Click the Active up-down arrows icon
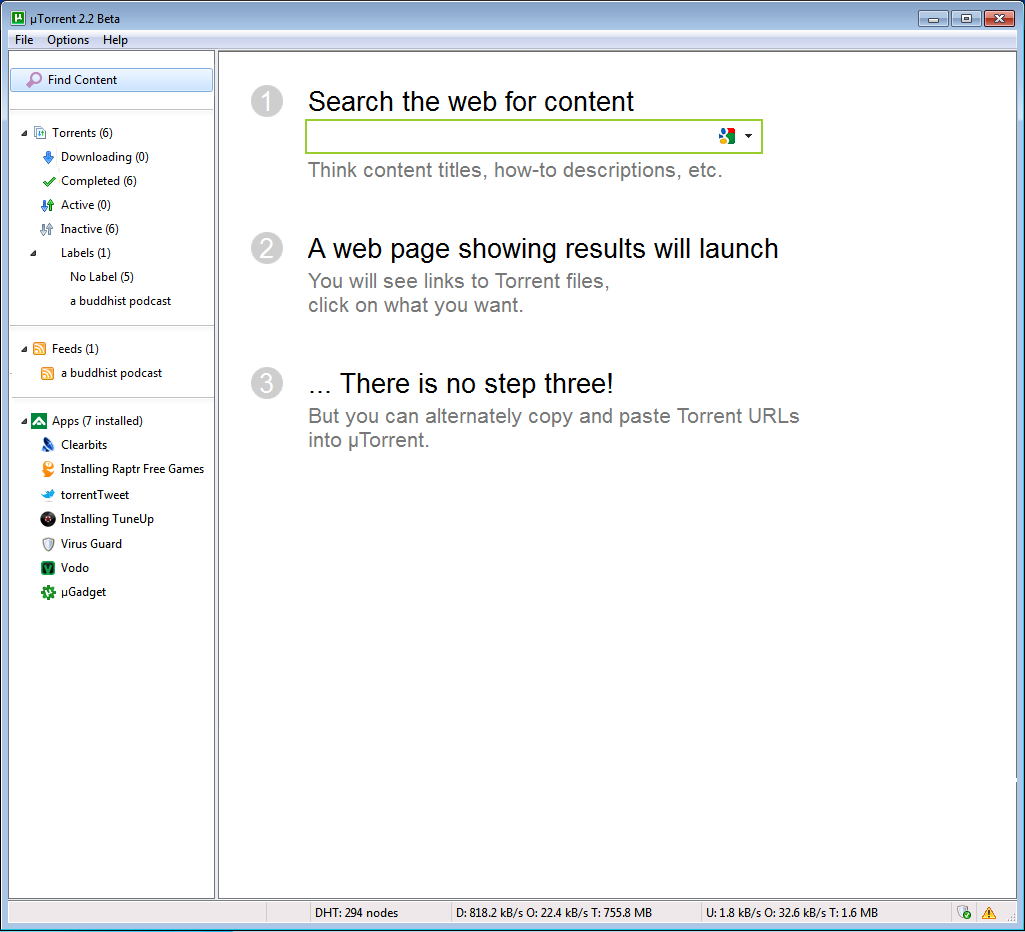1025x932 pixels. (x=47, y=205)
